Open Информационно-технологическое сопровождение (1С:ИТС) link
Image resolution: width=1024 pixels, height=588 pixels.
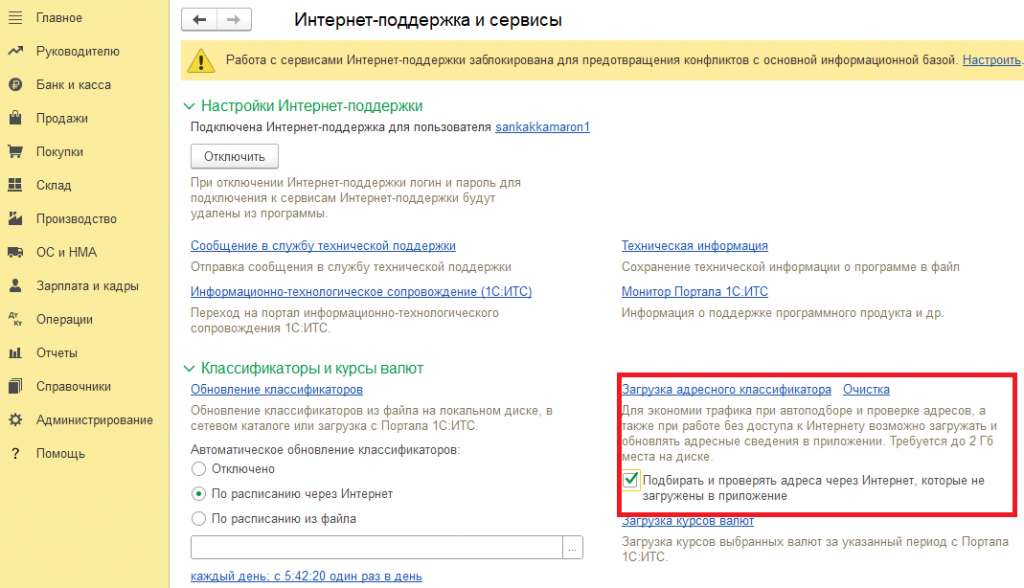pos(361,291)
